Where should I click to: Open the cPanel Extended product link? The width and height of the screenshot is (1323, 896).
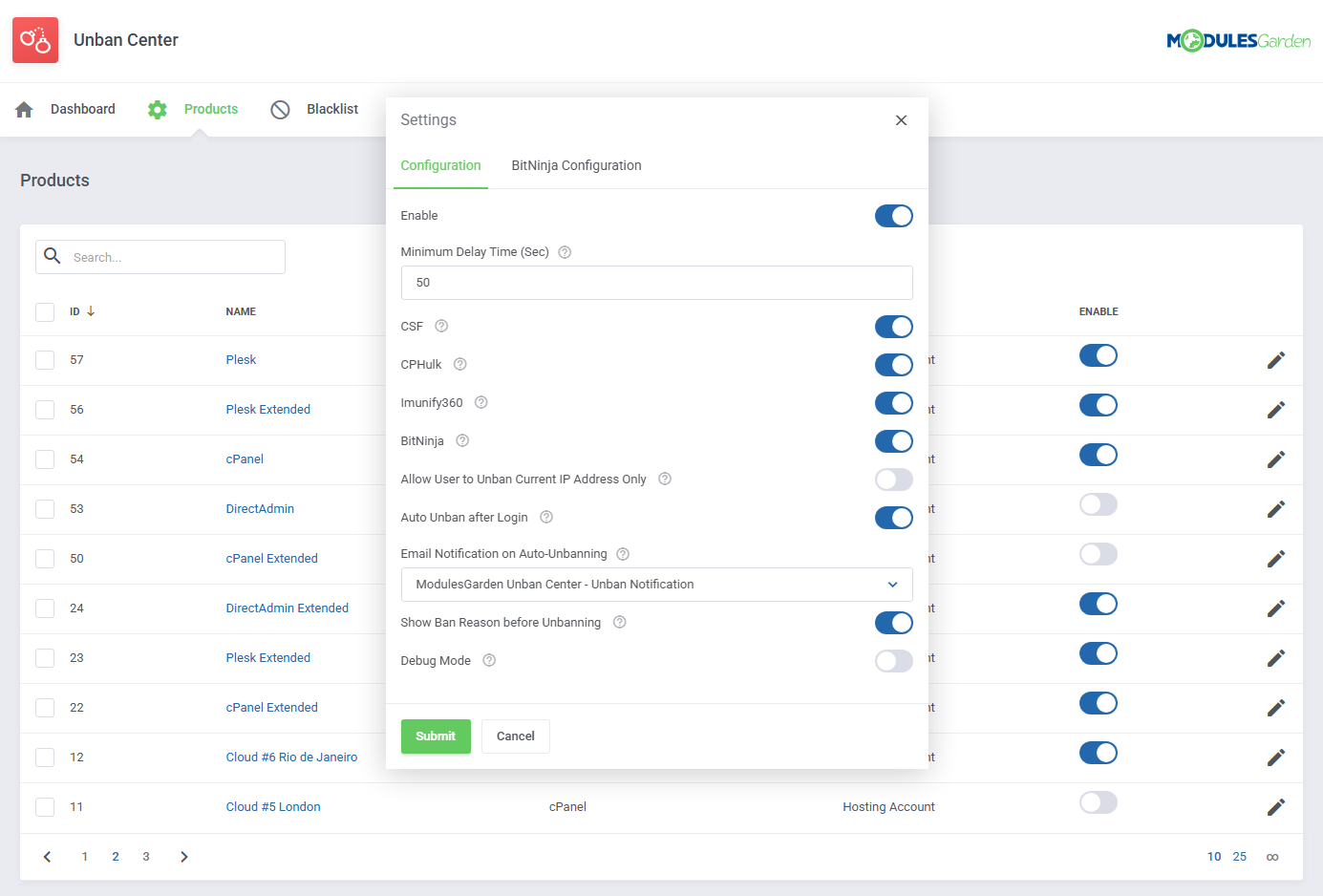pos(271,558)
